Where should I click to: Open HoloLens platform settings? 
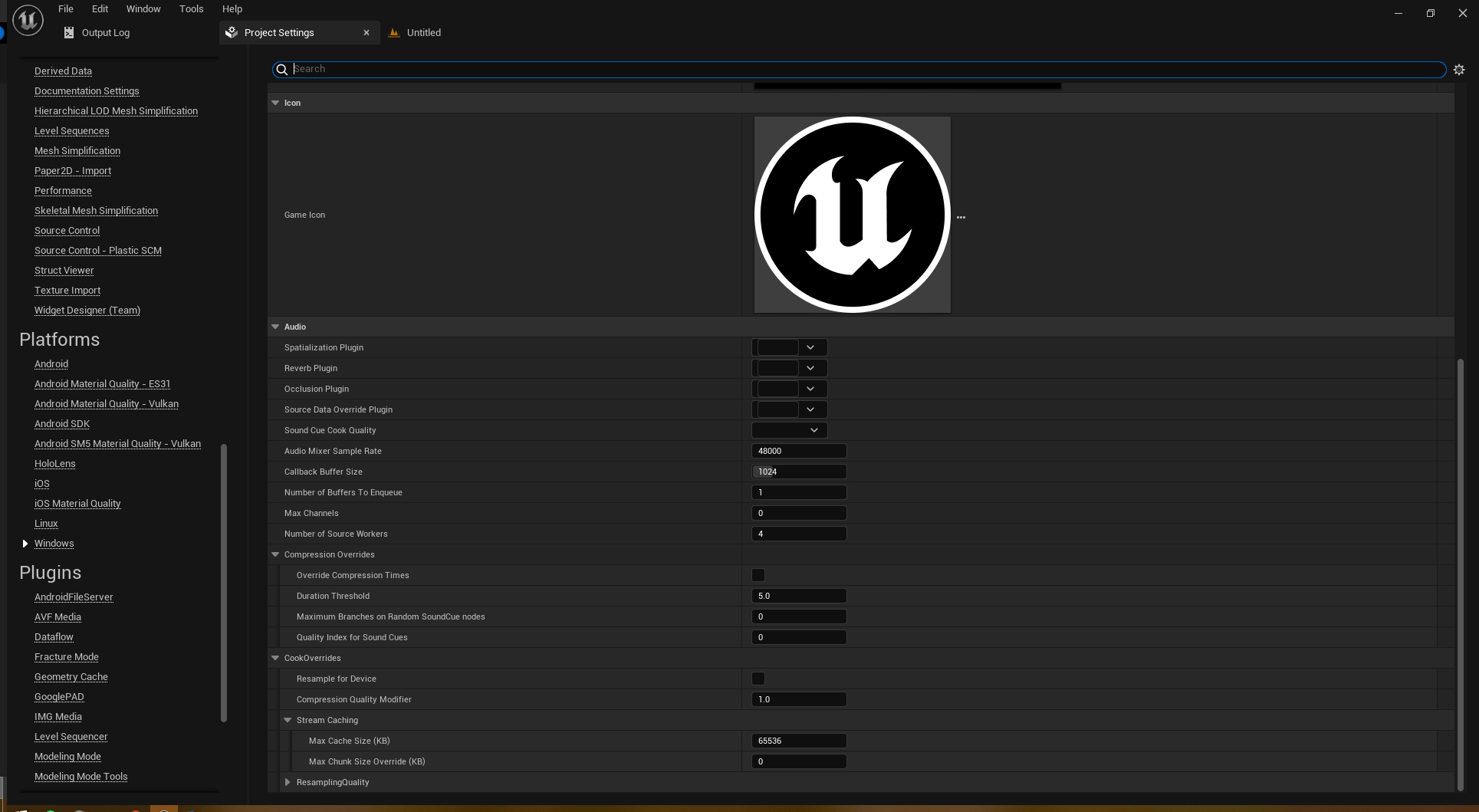[x=54, y=463]
